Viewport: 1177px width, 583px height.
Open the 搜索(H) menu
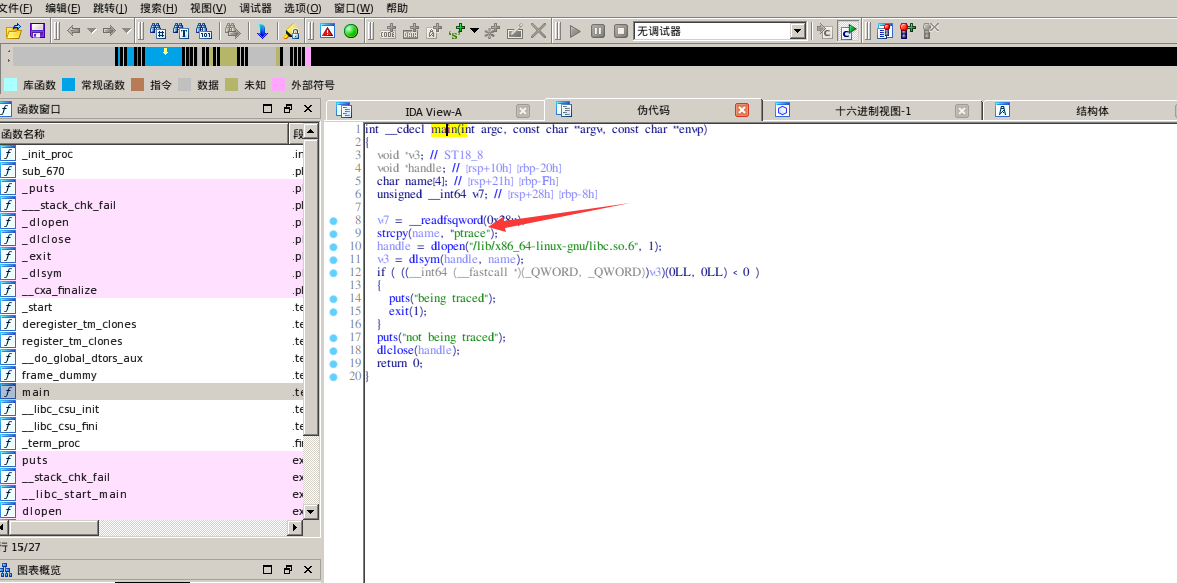pyautogui.click(x=159, y=8)
